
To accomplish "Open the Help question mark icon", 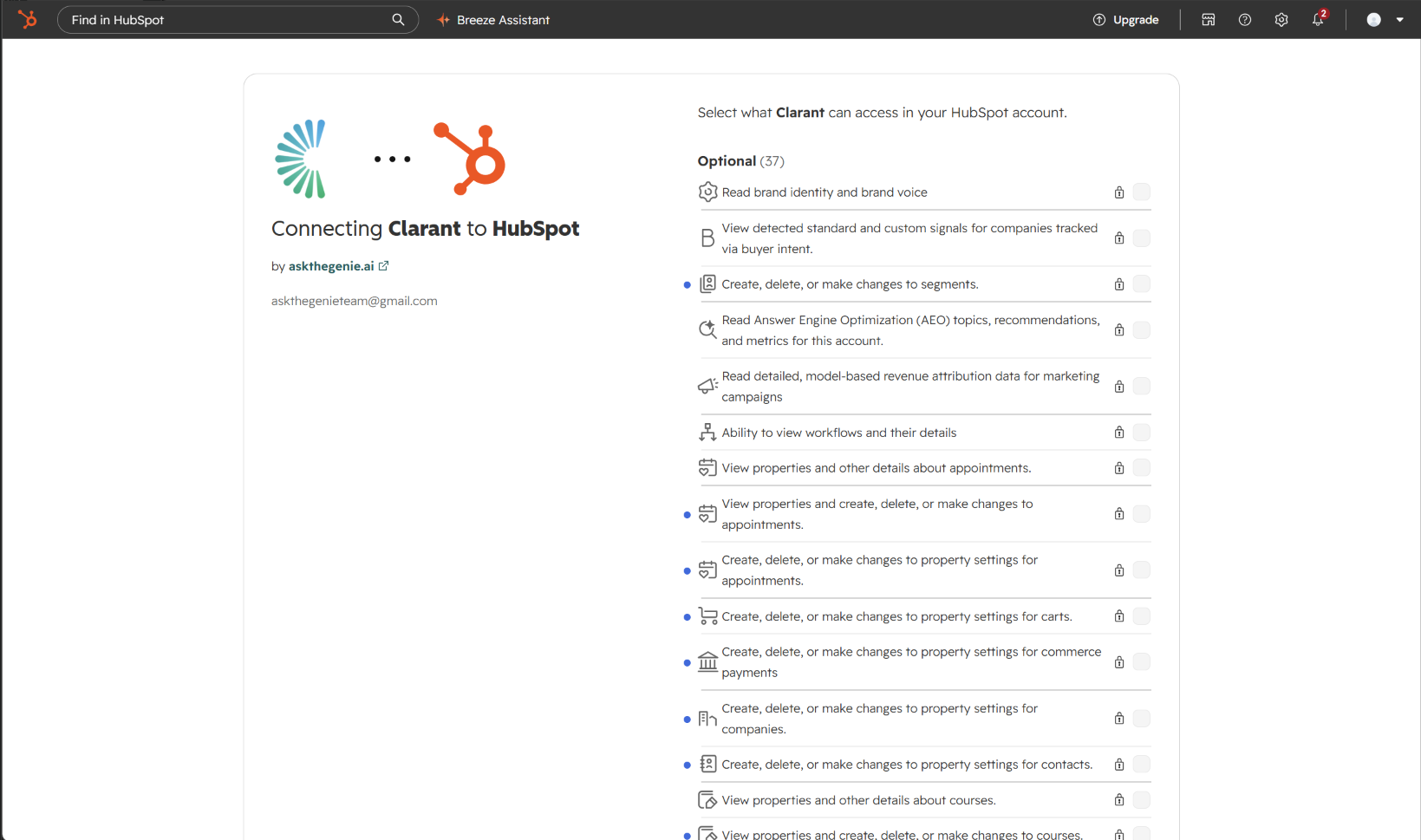I will coord(1245,19).
